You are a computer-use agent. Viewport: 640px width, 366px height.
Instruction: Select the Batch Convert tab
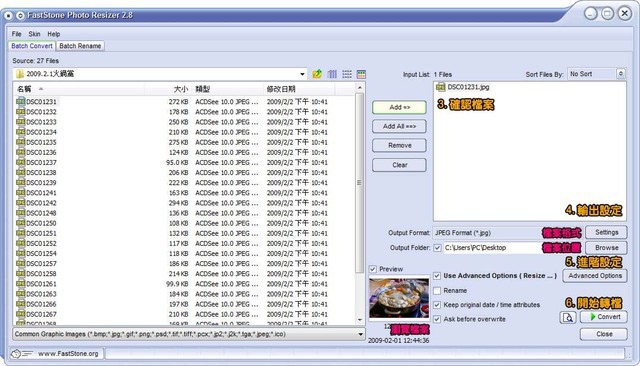tap(32, 46)
